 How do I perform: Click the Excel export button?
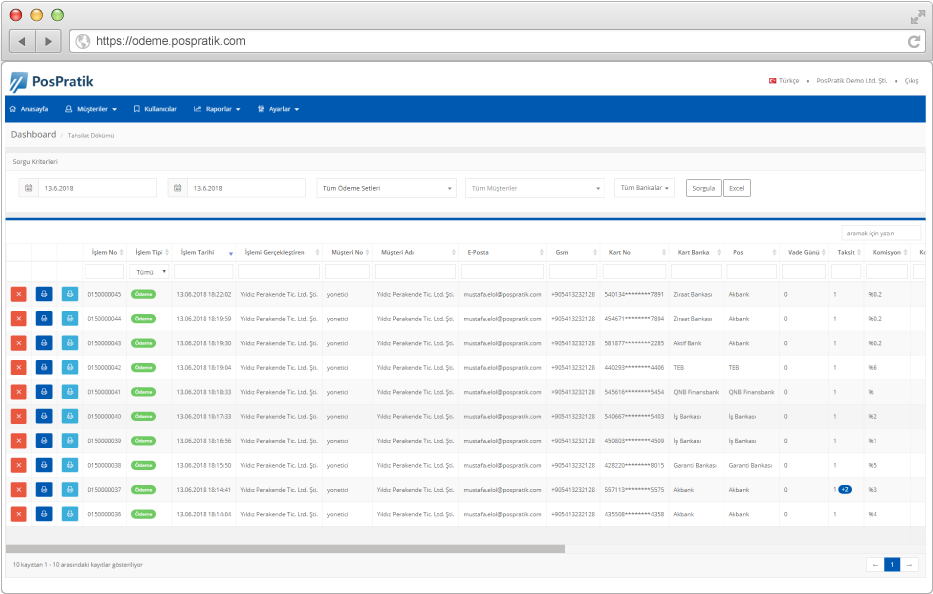737,188
